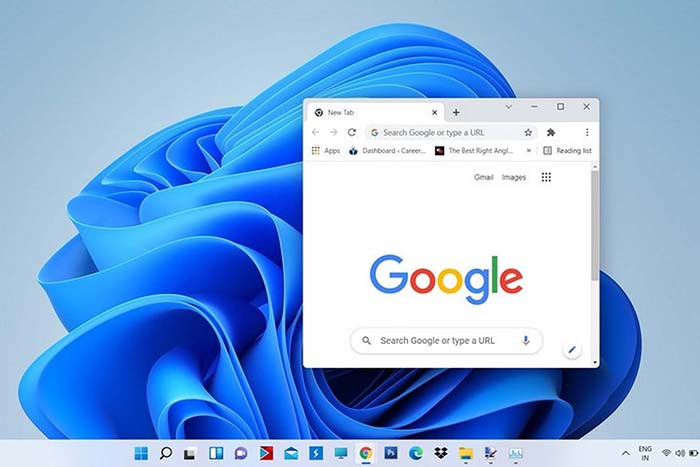Screen dimensions: 700x467
Task: Click the Google search box on page
Action: (x=446, y=341)
